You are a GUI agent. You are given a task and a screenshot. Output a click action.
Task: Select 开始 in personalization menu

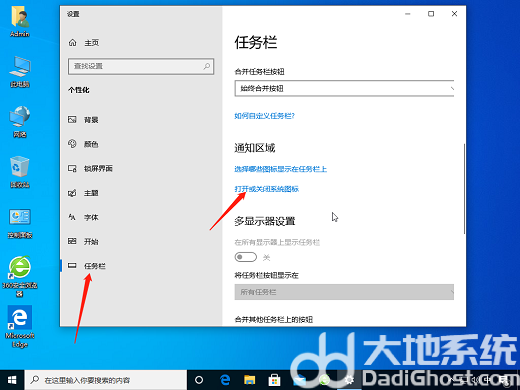pyautogui.click(x=91, y=241)
